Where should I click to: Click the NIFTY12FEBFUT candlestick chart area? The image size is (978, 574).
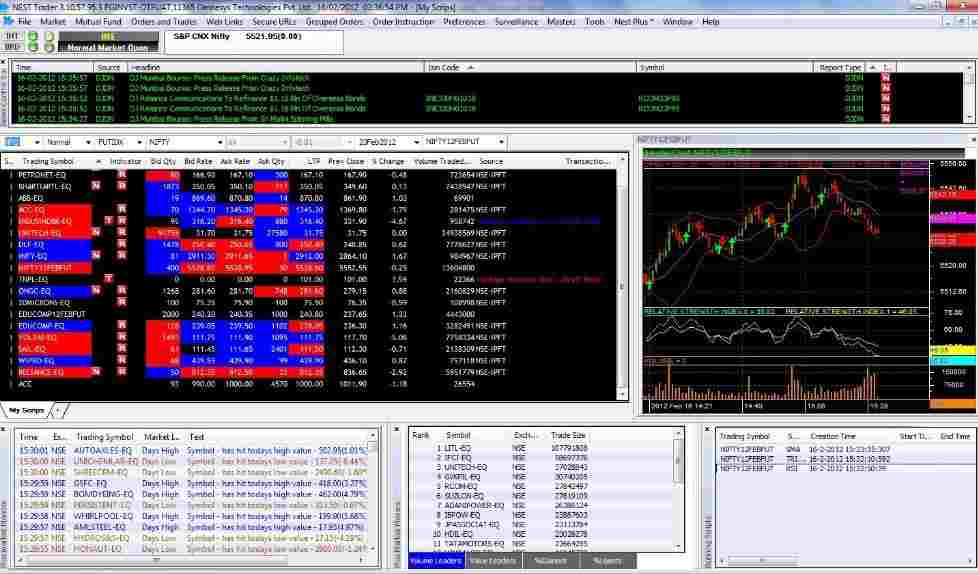(786, 234)
